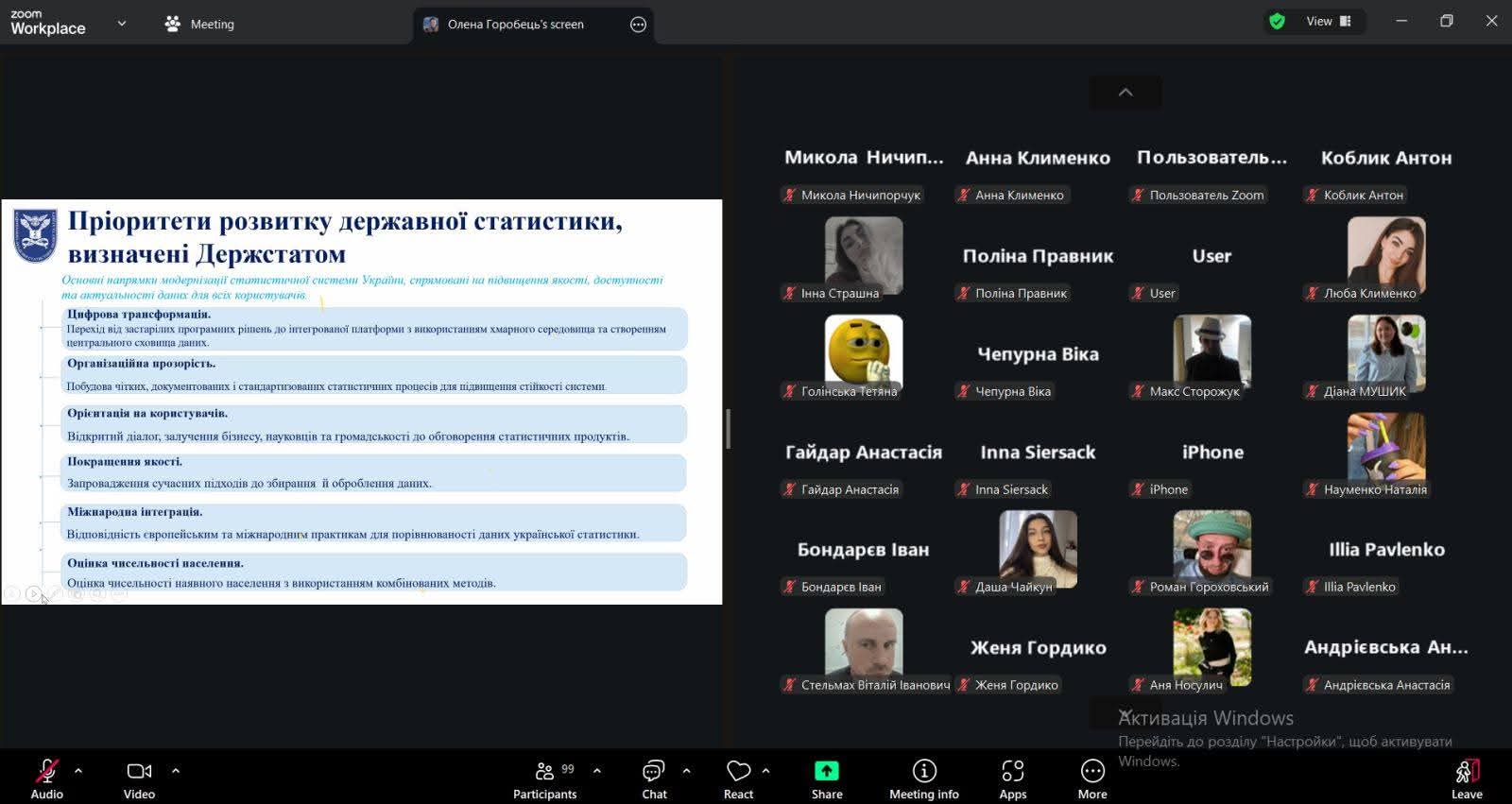The image size is (1512, 804).
Task: Expand video settings arrow next to Video
Action: point(176,771)
